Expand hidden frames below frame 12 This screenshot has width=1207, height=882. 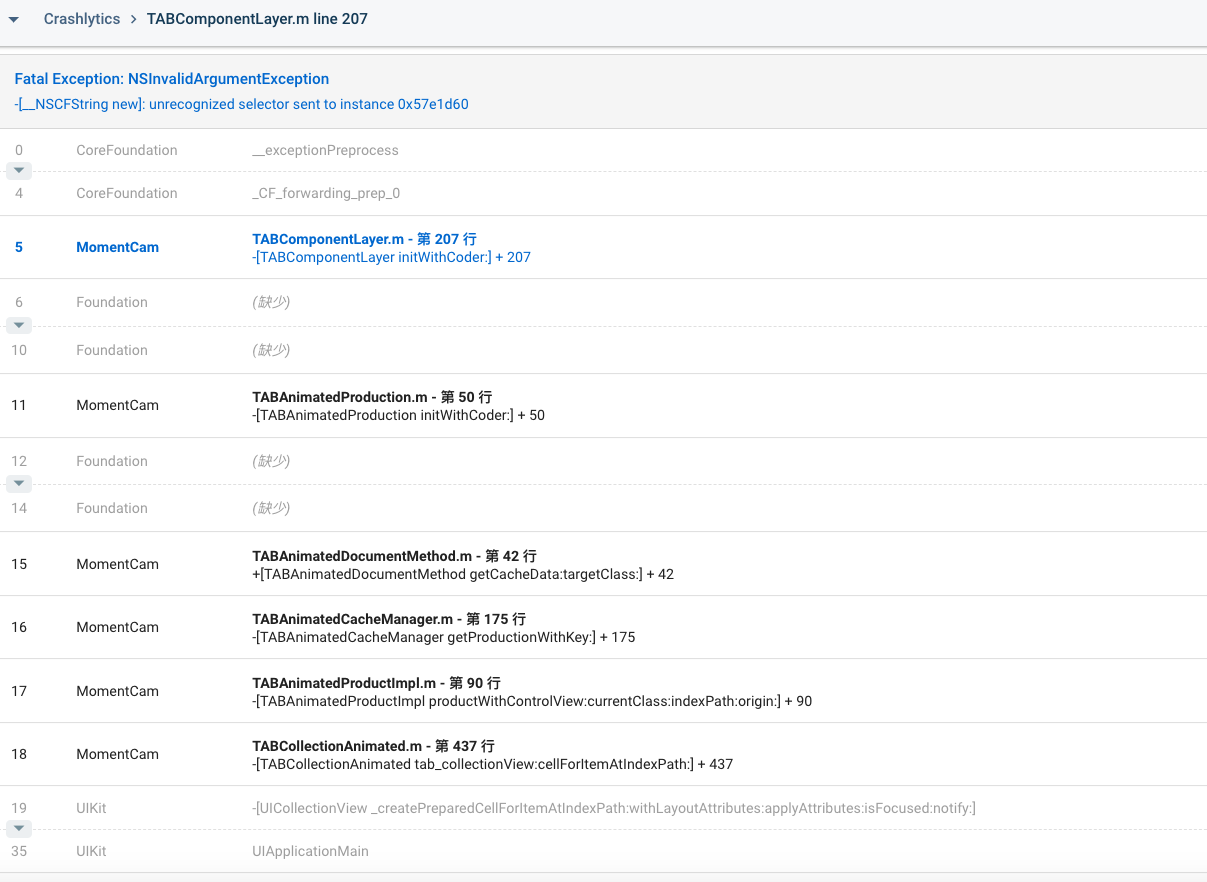19,484
